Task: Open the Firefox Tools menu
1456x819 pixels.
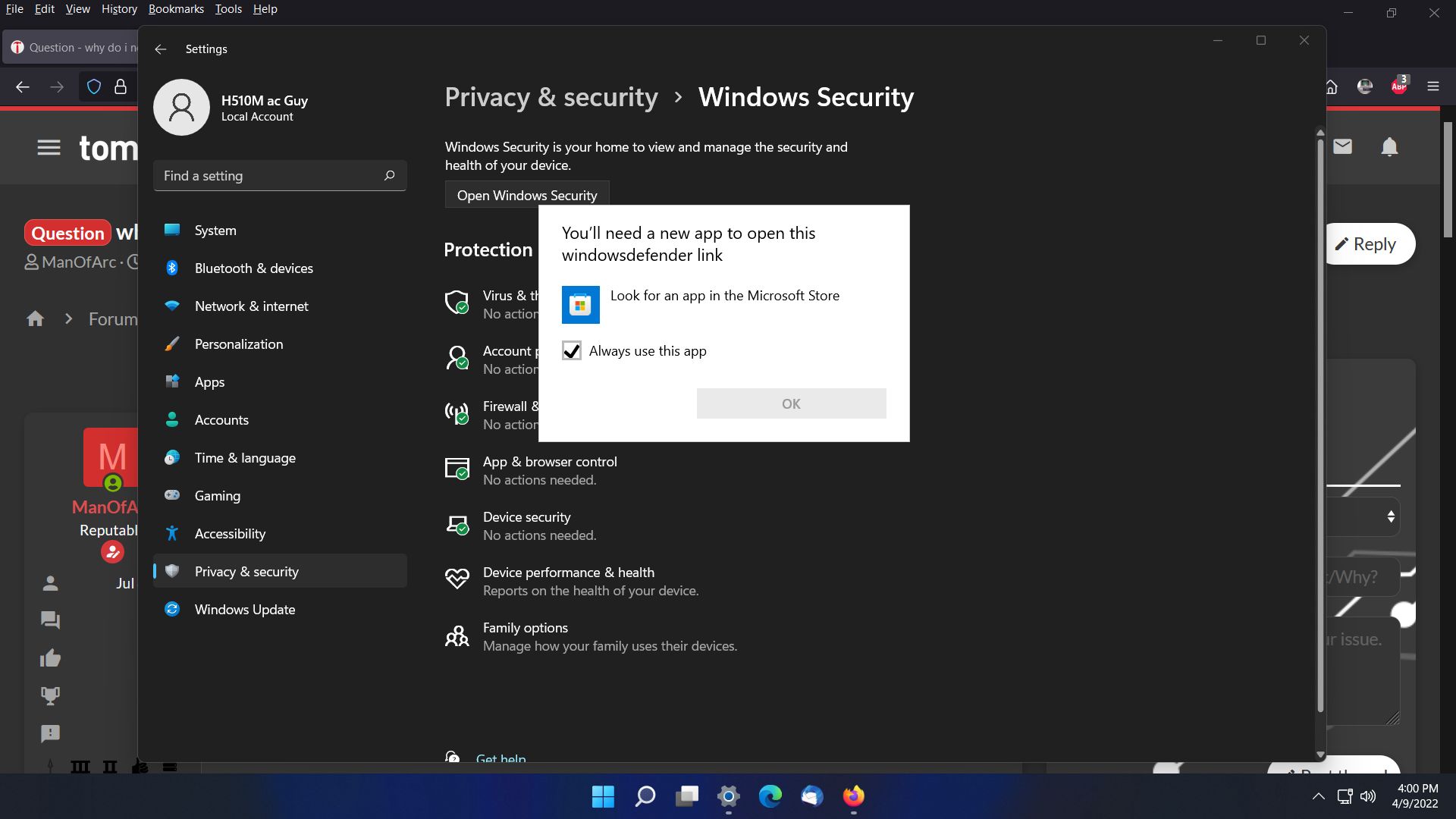Action: [x=228, y=9]
